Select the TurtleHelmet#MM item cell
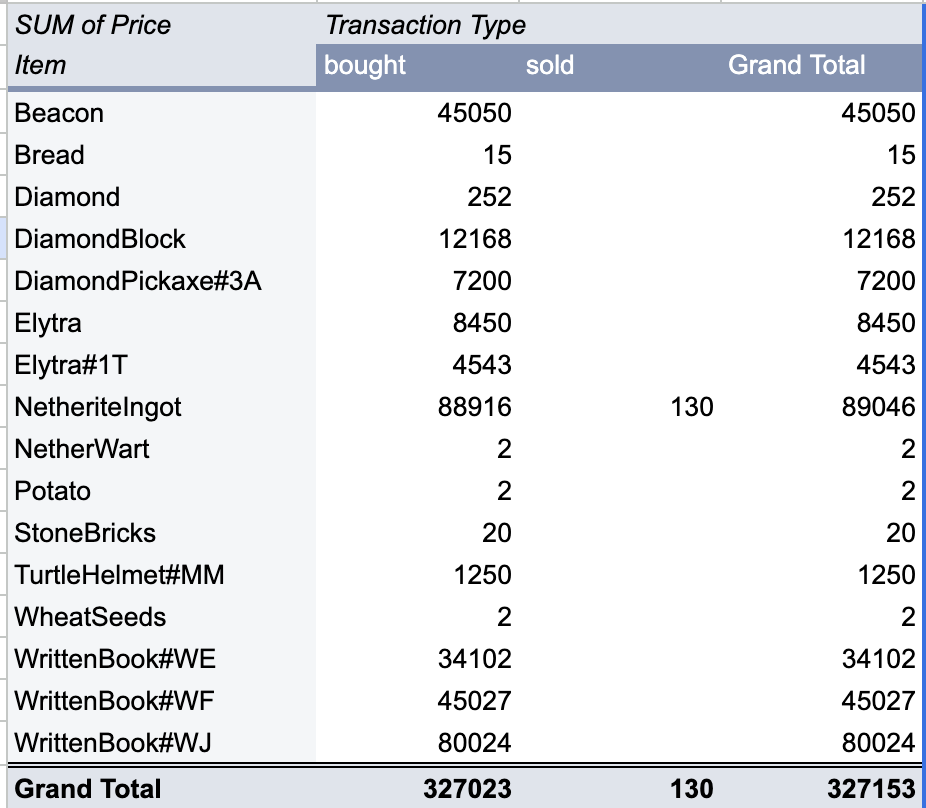This screenshot has height=808, width=926. point(119,575)
